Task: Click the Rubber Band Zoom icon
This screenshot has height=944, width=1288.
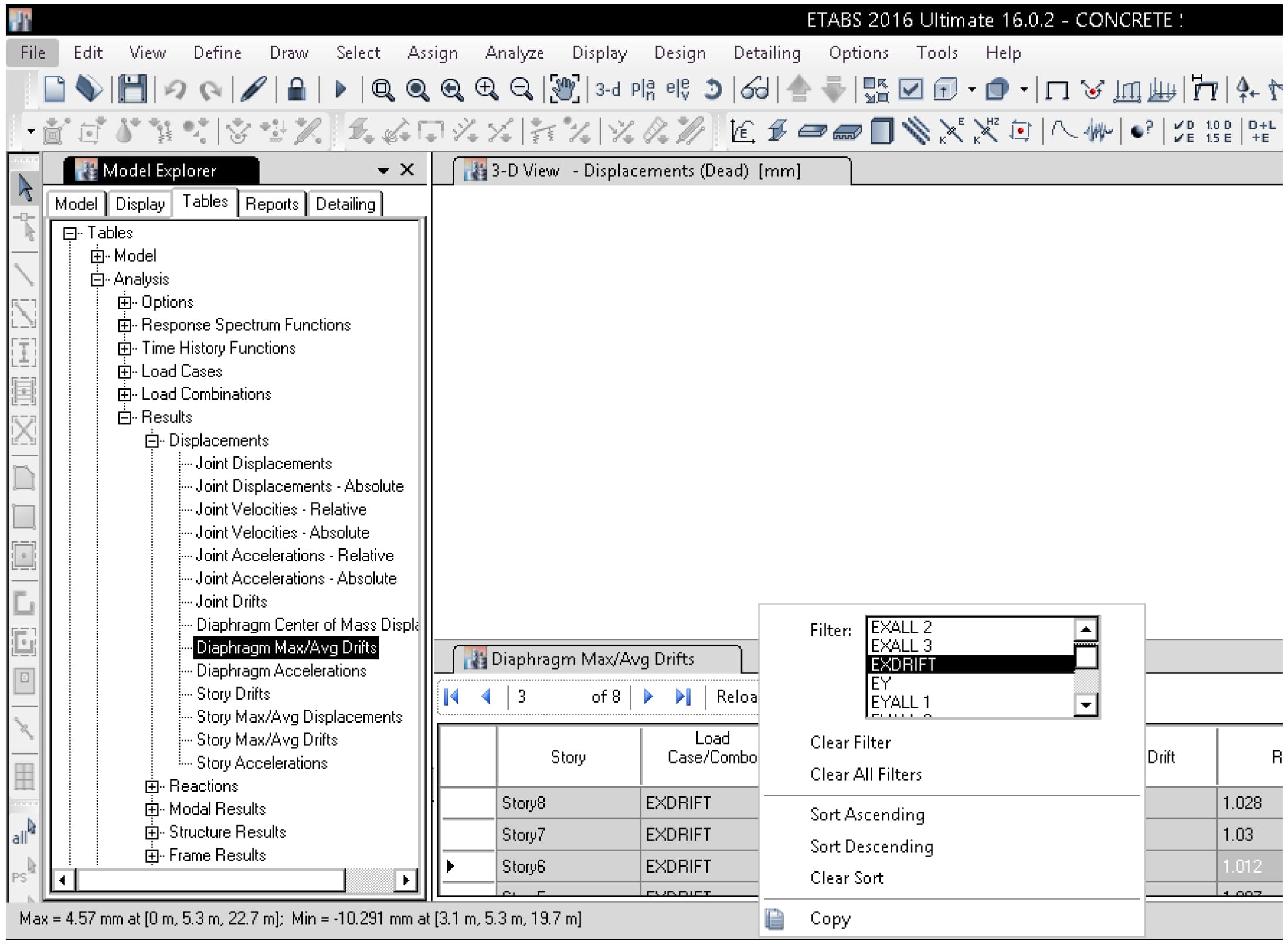Action: coord(383,90)
